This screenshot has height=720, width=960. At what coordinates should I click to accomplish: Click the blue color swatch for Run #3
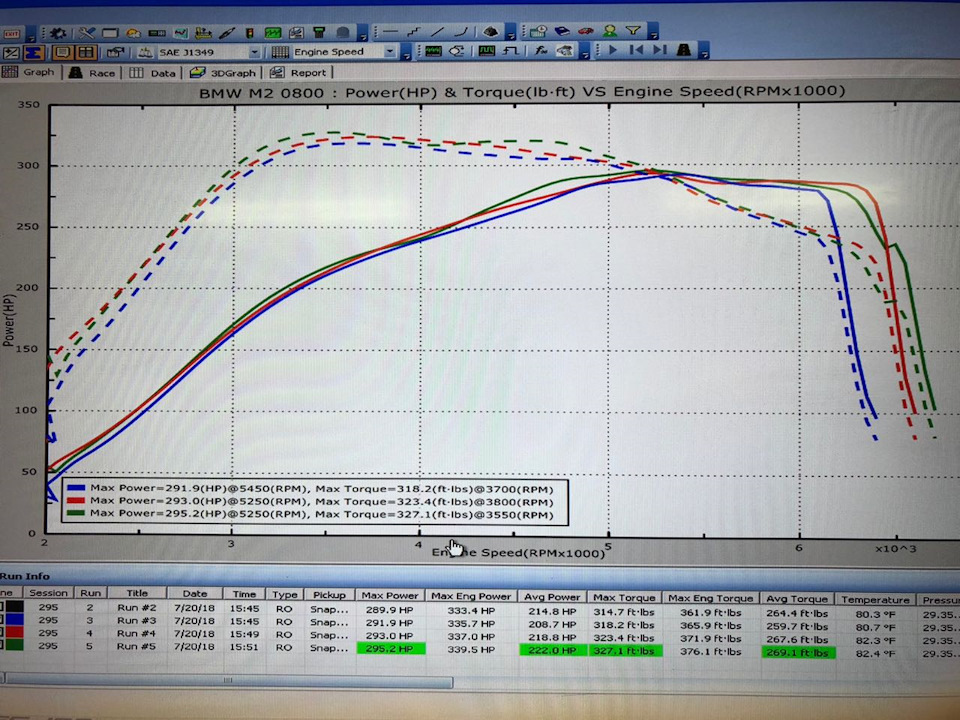[15, 620]
